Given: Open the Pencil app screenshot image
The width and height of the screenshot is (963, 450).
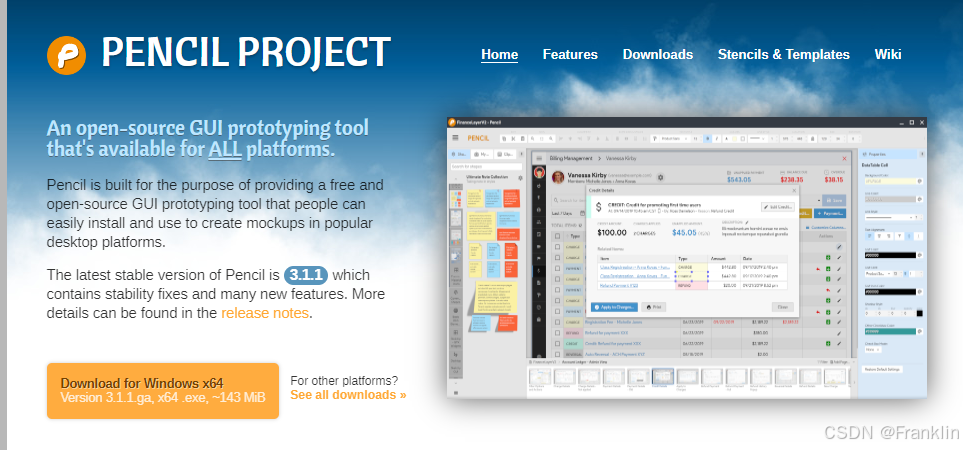Looking at the screenshot, I should click(687, 258).
